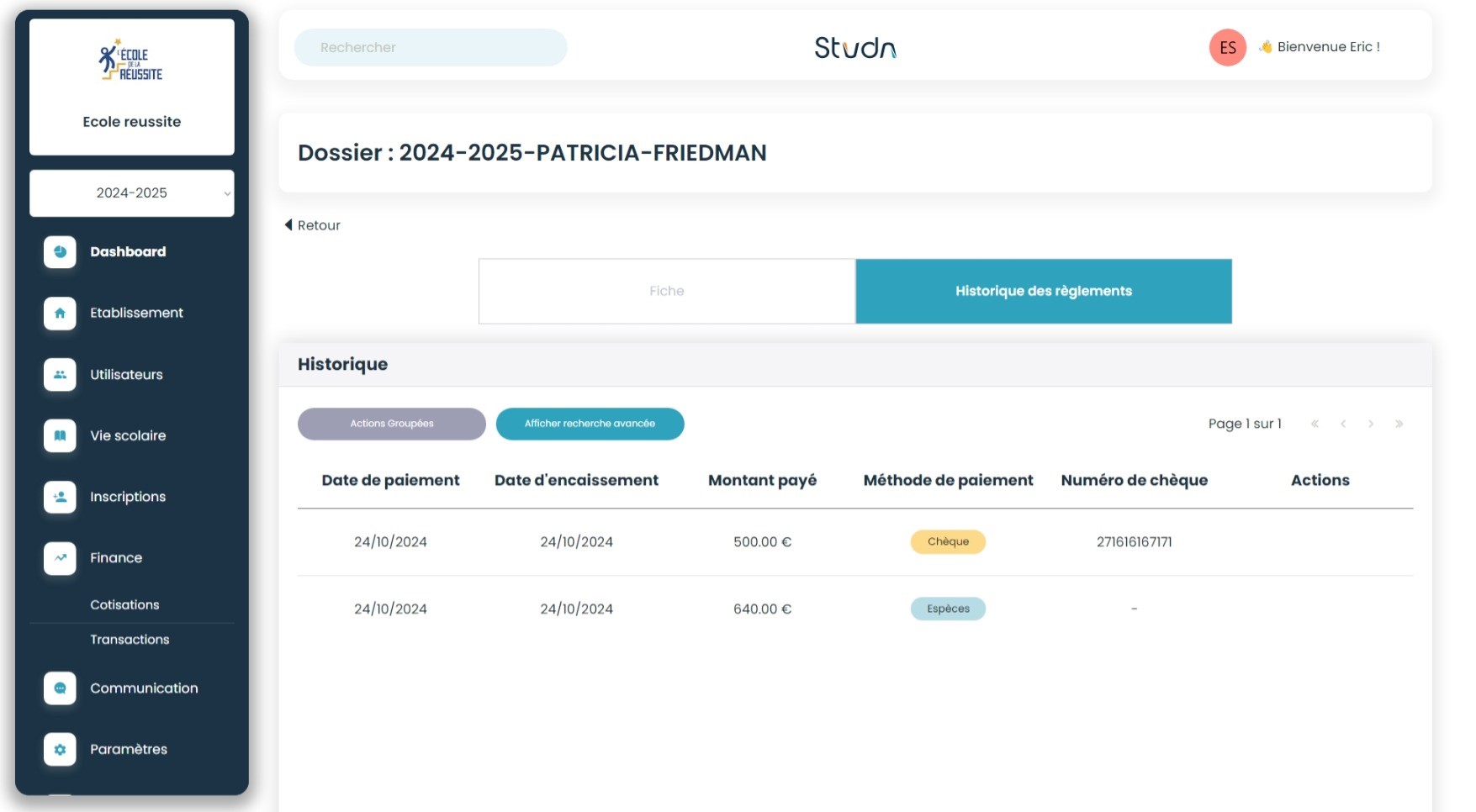The width and height of the screenshot is (1476, 812).
Task: Click the ES profile avatar
Action: point(1227,47)
